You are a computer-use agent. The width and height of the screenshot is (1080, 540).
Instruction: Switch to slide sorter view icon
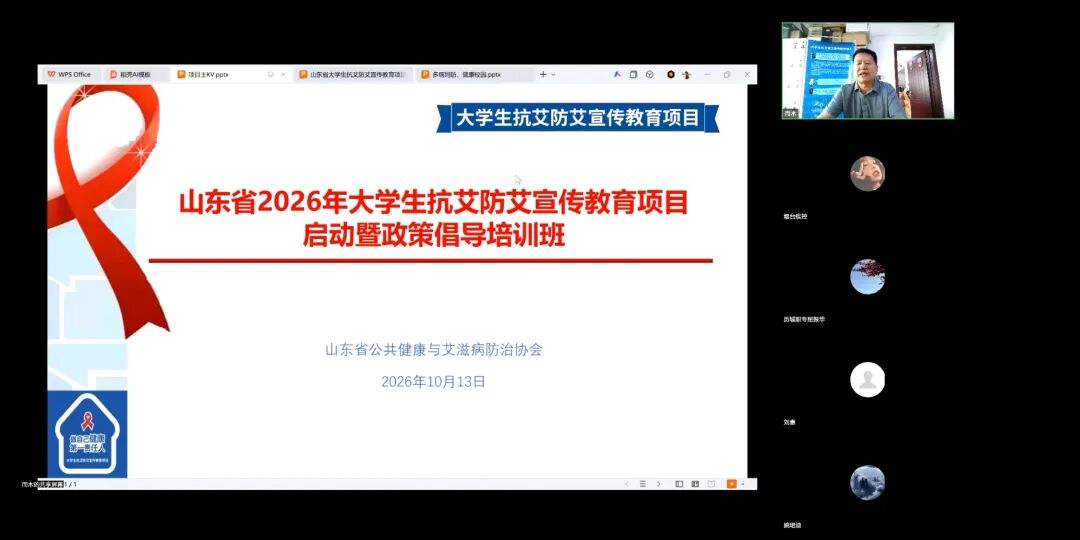[x=695, y=484]
